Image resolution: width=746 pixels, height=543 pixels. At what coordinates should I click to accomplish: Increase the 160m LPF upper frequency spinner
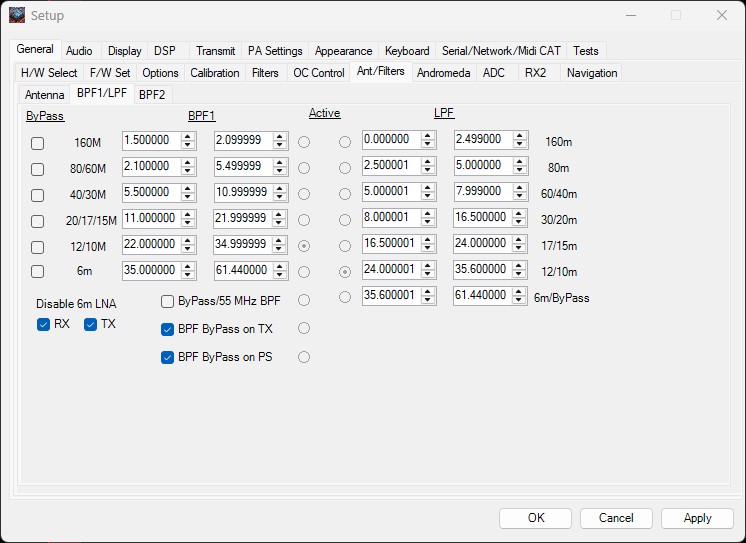pyautogui.click(x=519, y=137)
